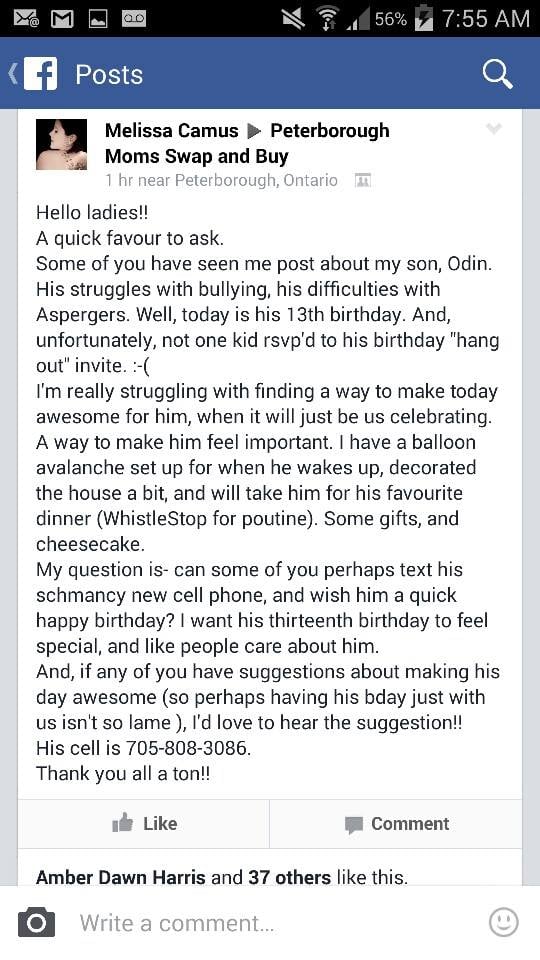
Task: Like the post
Action: (x=144, y=823)
